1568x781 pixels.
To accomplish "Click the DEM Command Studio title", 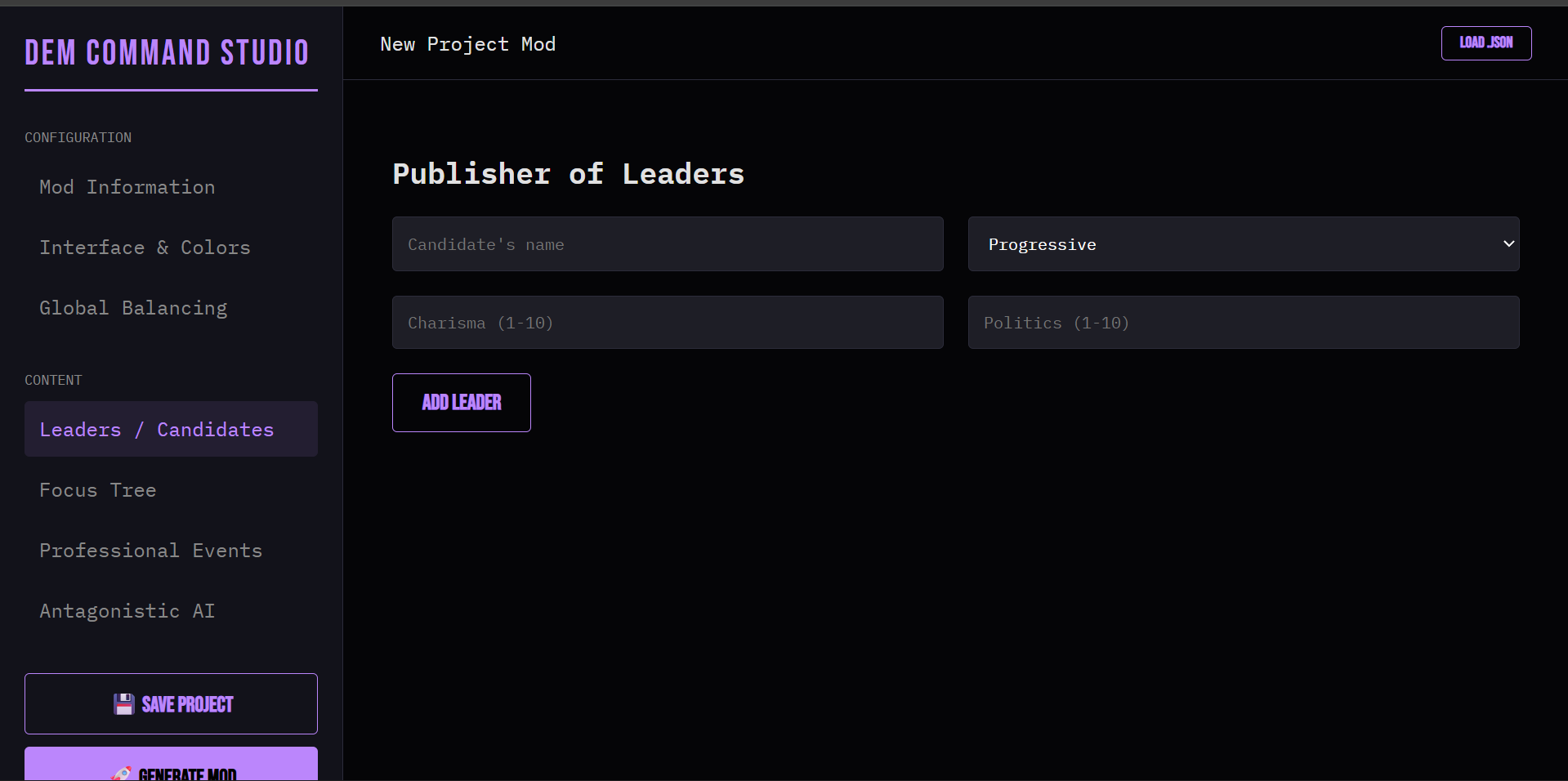I will [167, 53].
